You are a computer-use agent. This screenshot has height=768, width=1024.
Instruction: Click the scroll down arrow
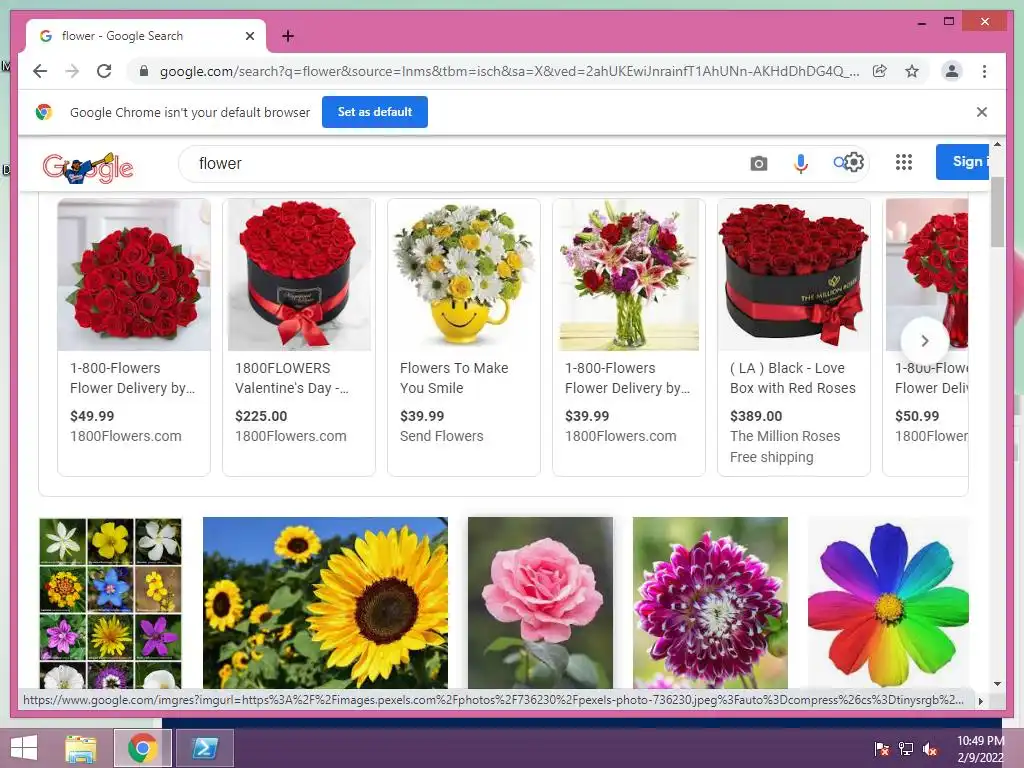(x=997, y=684)
